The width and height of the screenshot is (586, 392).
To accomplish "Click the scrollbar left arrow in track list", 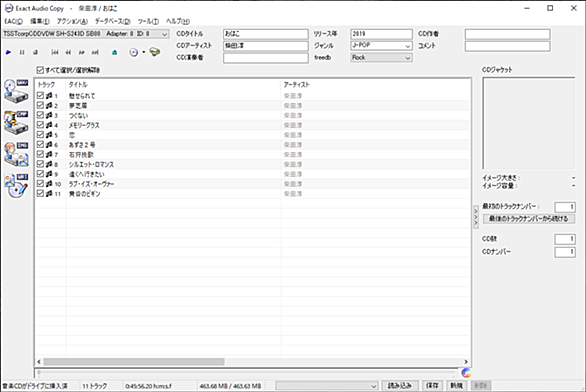I will (x=39, y=362).
